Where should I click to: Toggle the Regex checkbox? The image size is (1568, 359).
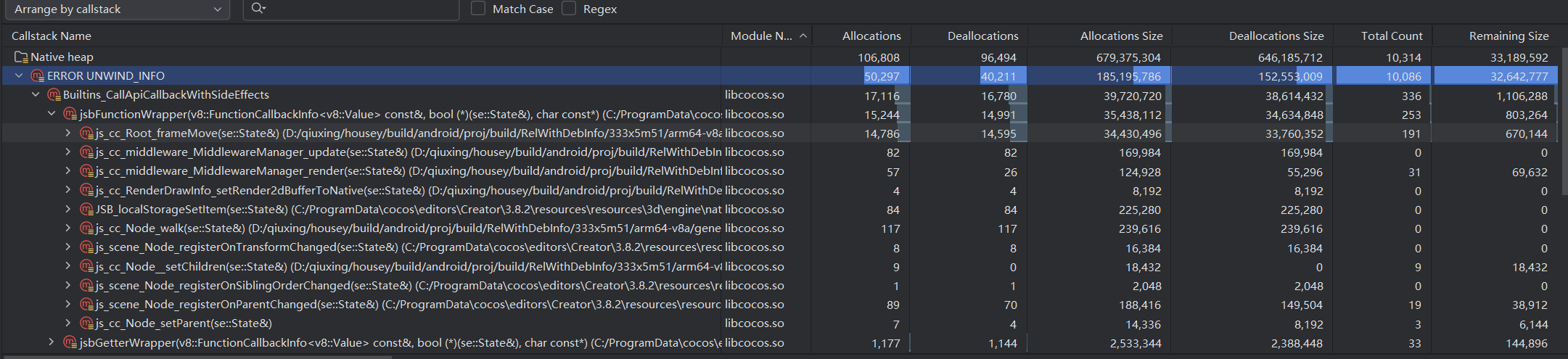pyautogui.click(x=570, y=9)
